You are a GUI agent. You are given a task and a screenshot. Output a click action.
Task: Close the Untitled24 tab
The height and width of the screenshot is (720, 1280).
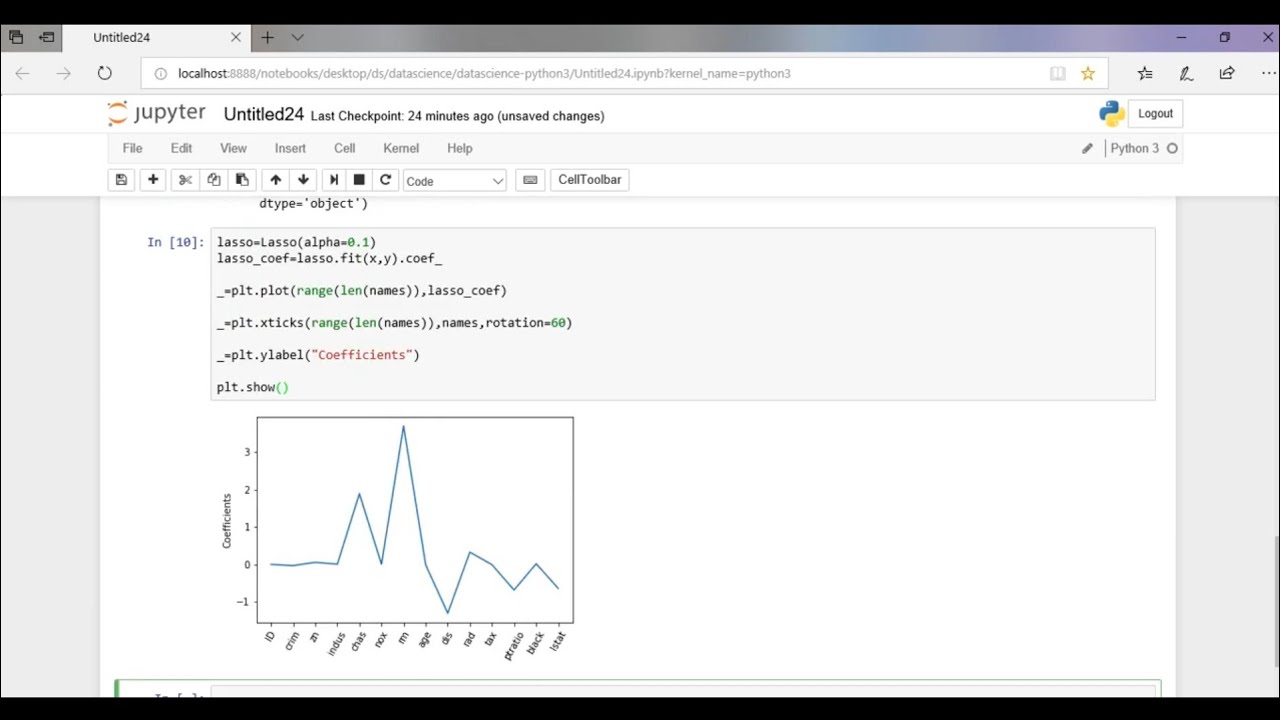236,37
